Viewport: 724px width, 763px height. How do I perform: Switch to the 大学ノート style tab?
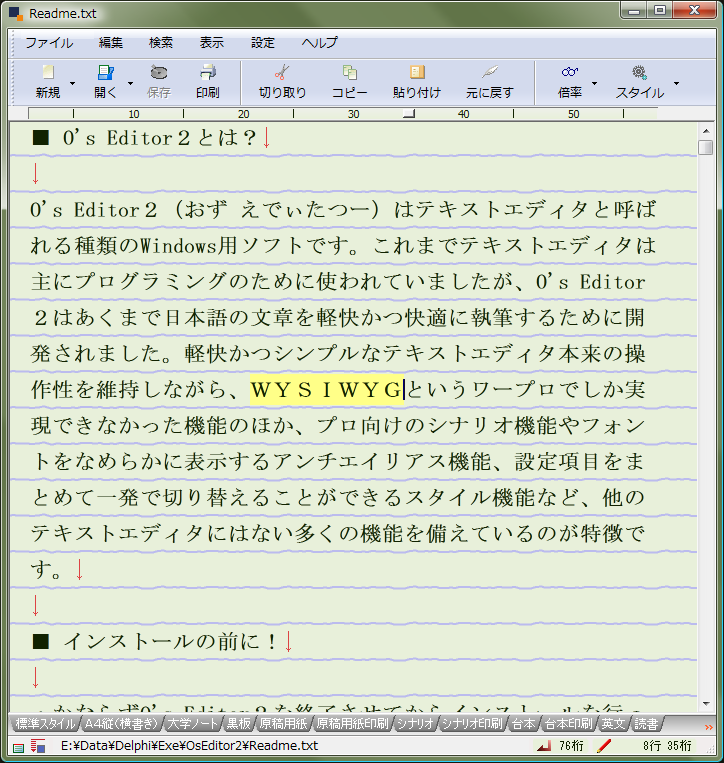coord(193,723)
